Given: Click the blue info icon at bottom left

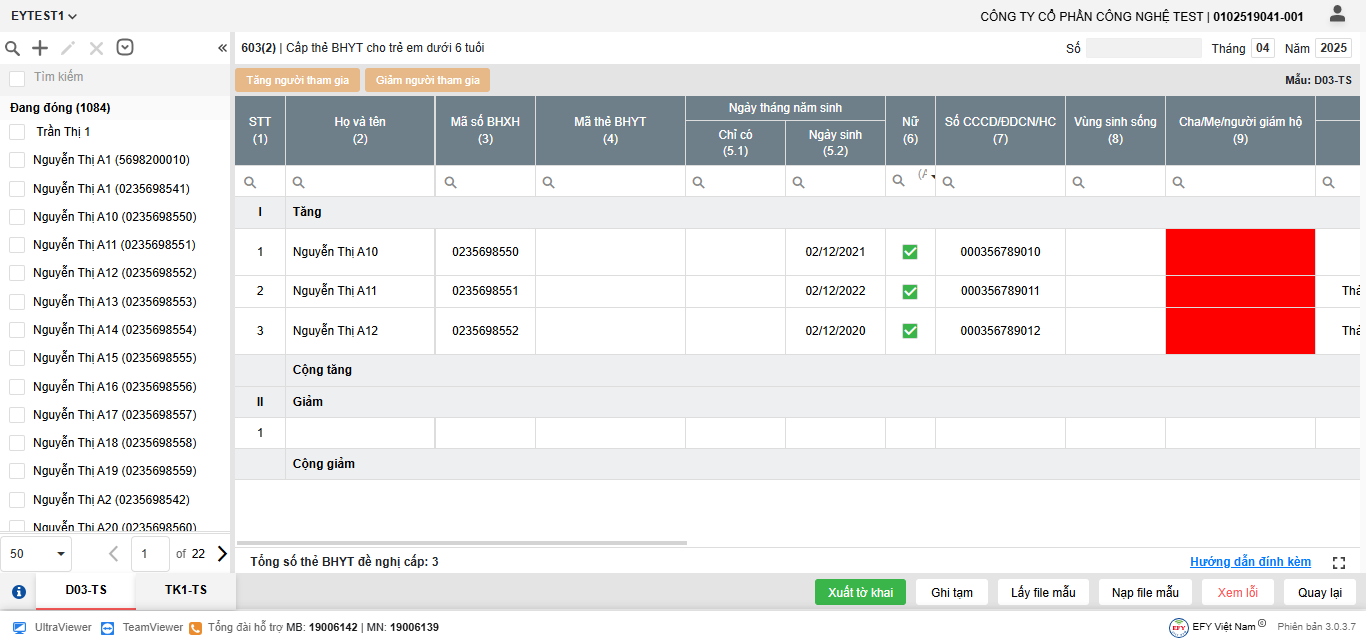Looking at the screenshot, I should 18,591.
